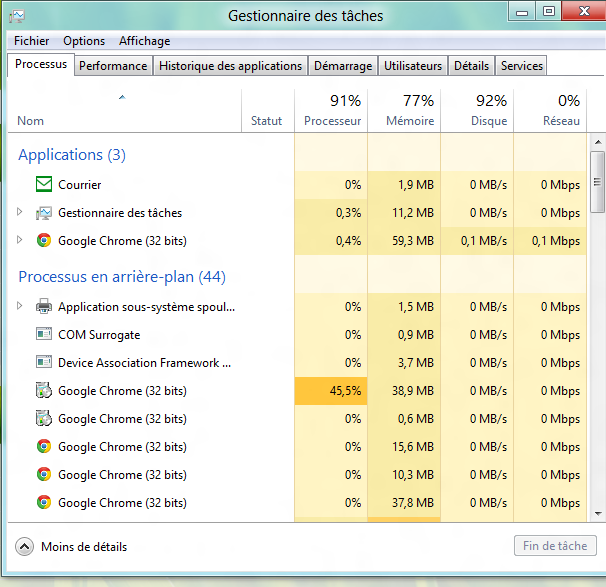606x587 pixels.
Task: Select the Courrier process name
Action: [x=80, y=185]
